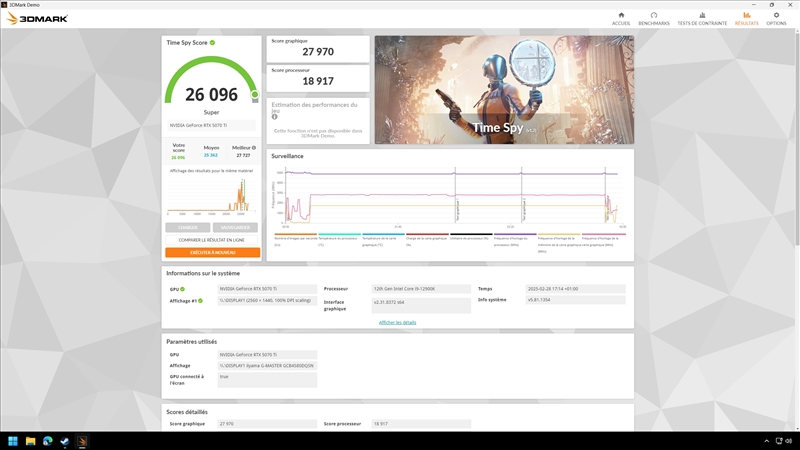Image resolution: width=800 pixels, height=450 pixels.
Task: Click the Votre score 26 096 value
Action: 178,158
